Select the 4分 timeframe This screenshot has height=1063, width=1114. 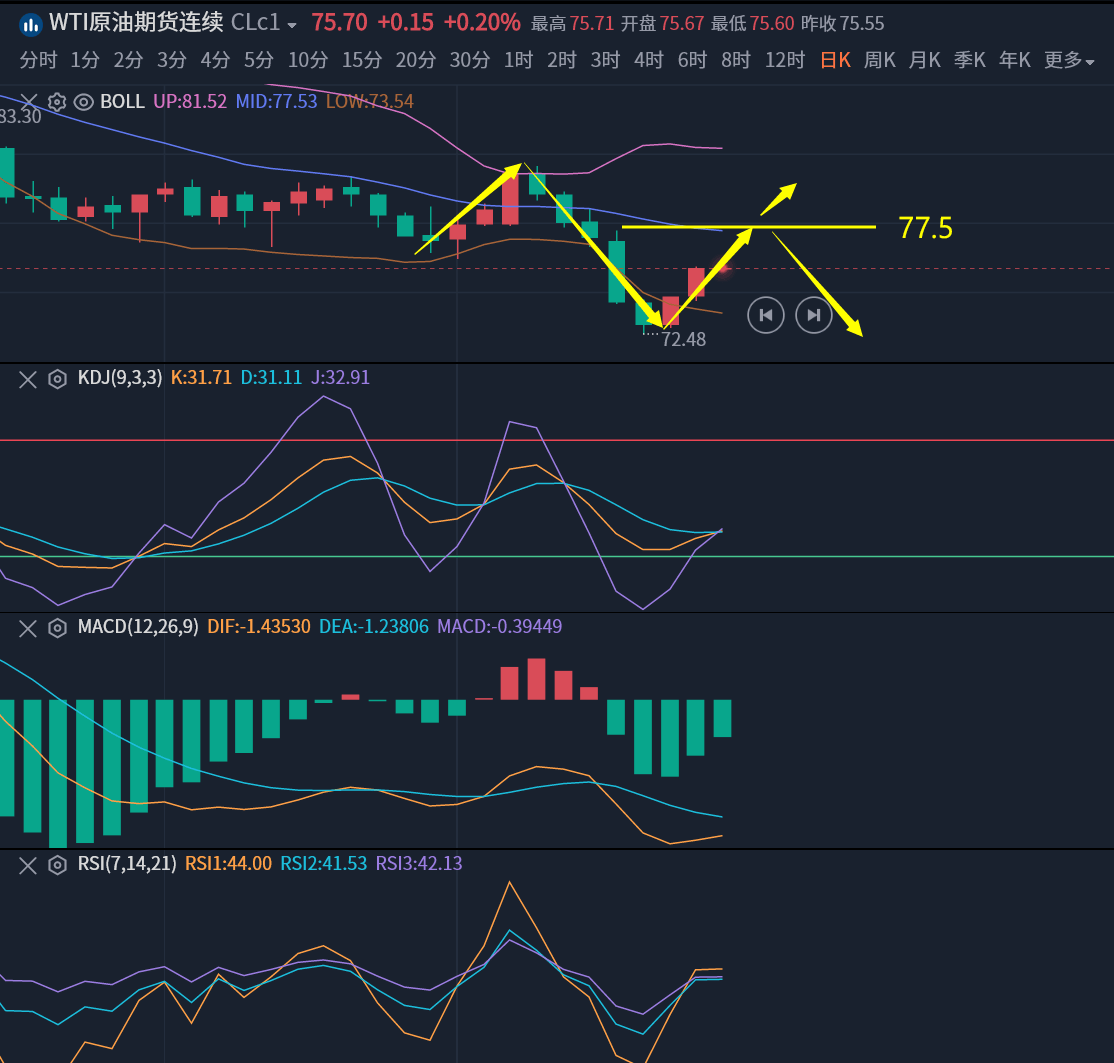click(x=215, y=60)
